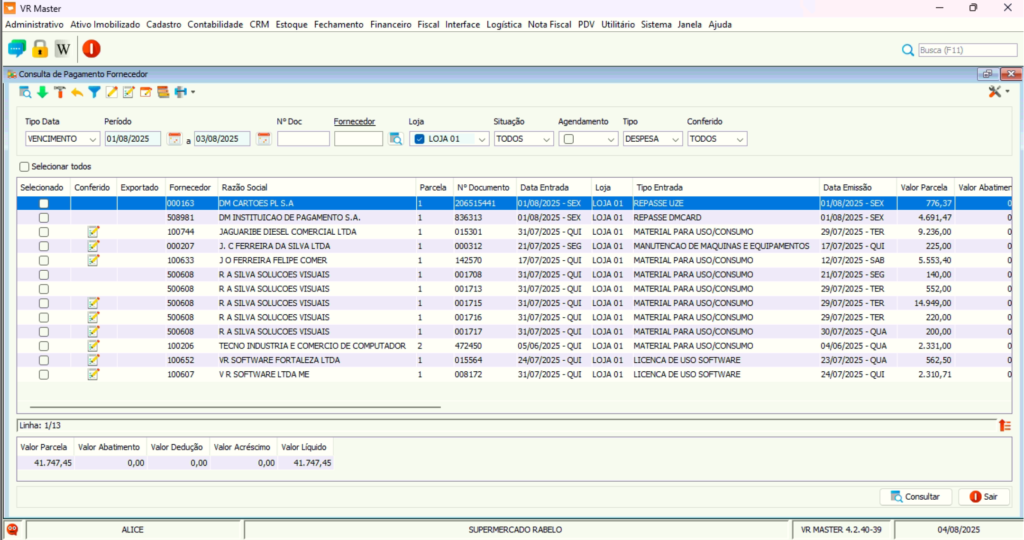1024x540 pixels.
Task: Click the yellow padlock icon
Action: tap(40, 48)
